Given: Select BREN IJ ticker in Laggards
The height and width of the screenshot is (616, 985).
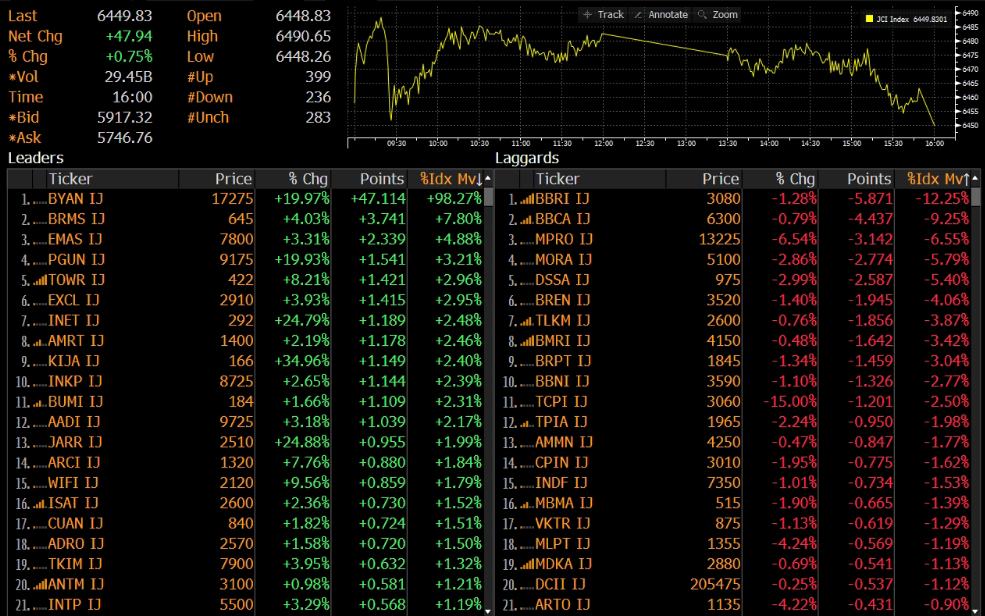Looking at the screenshot, I should 562,300.
